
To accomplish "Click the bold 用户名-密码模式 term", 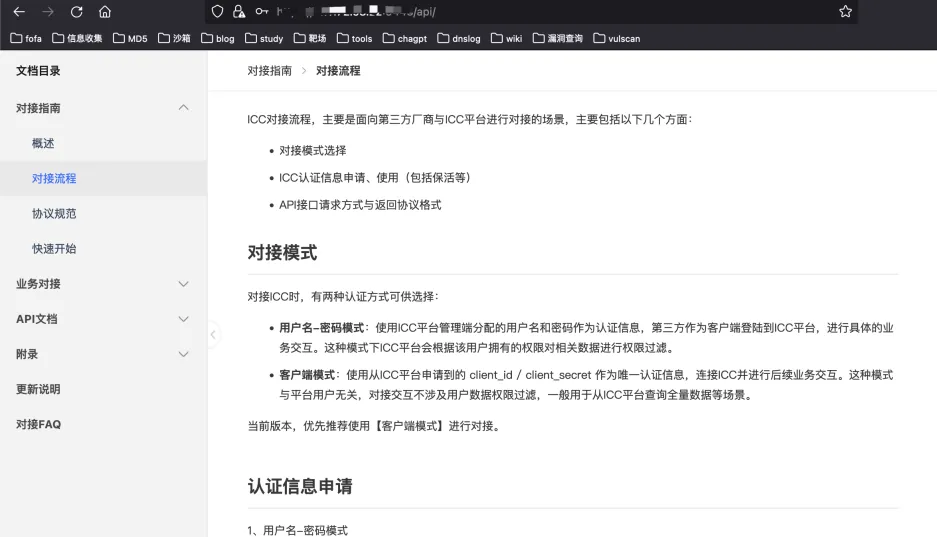I will [321, 328].
